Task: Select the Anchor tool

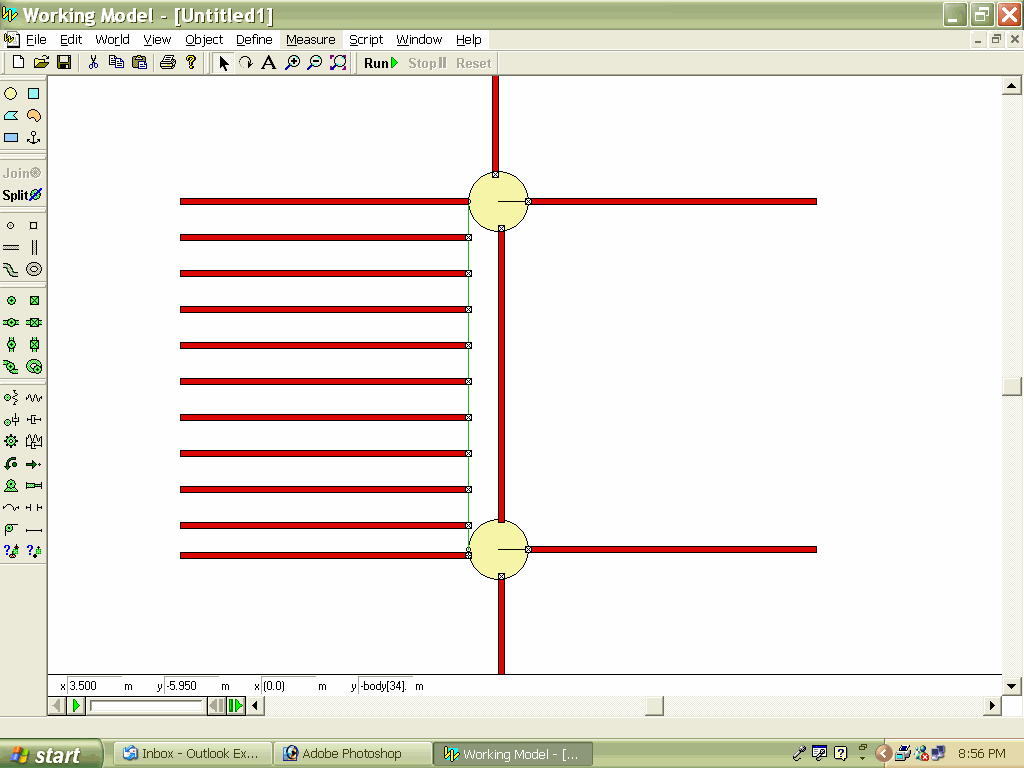Action: point(33,138)
